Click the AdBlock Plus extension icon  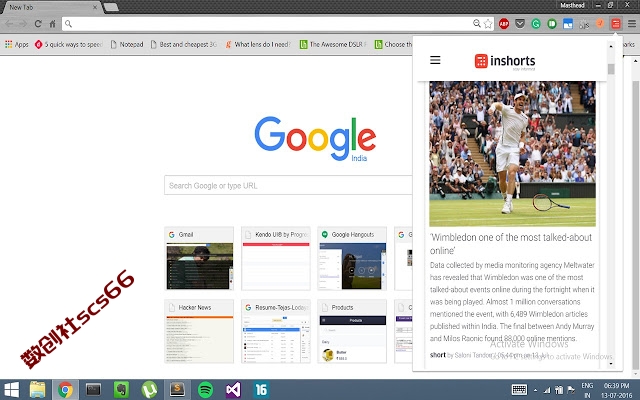(x=504, y=24)
